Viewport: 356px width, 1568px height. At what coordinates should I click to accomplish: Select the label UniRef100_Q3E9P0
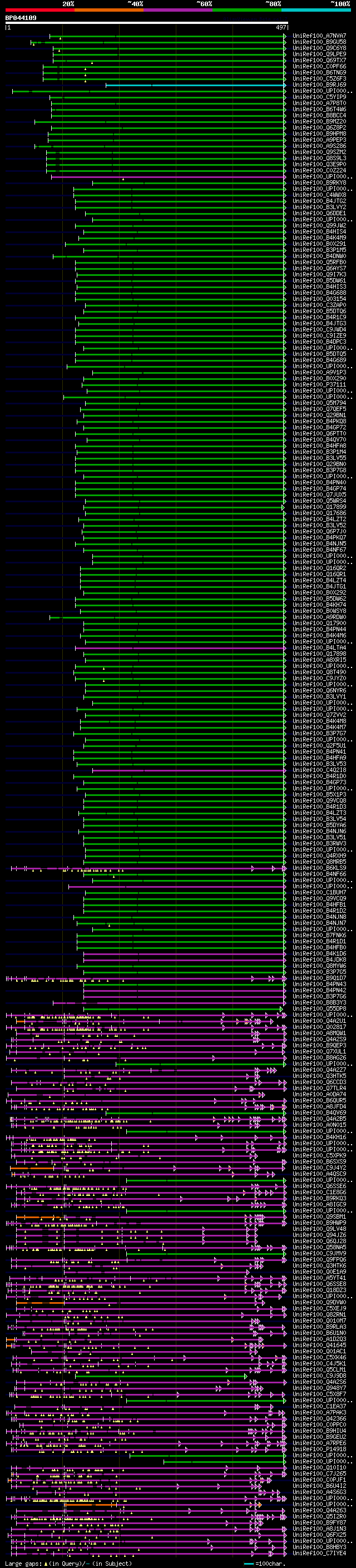coord(319,164)
